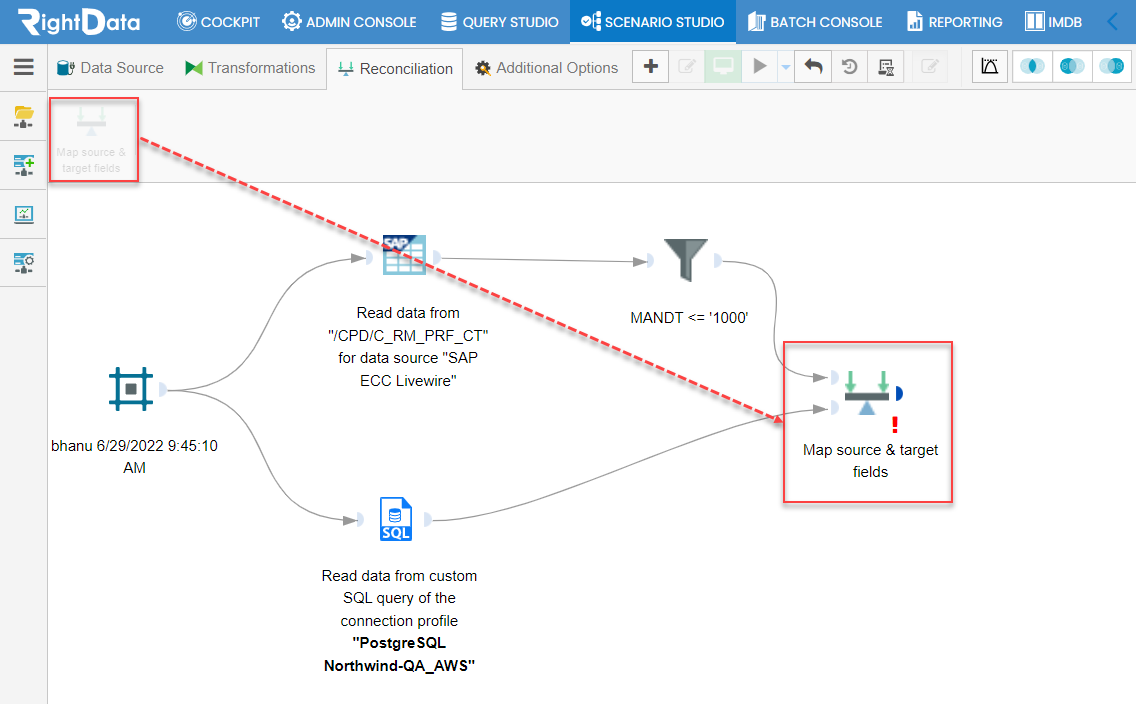Switch to the Data Source tab
Image resolution: width=1136 pixels, height=704 pixels.
click(110, 68)
